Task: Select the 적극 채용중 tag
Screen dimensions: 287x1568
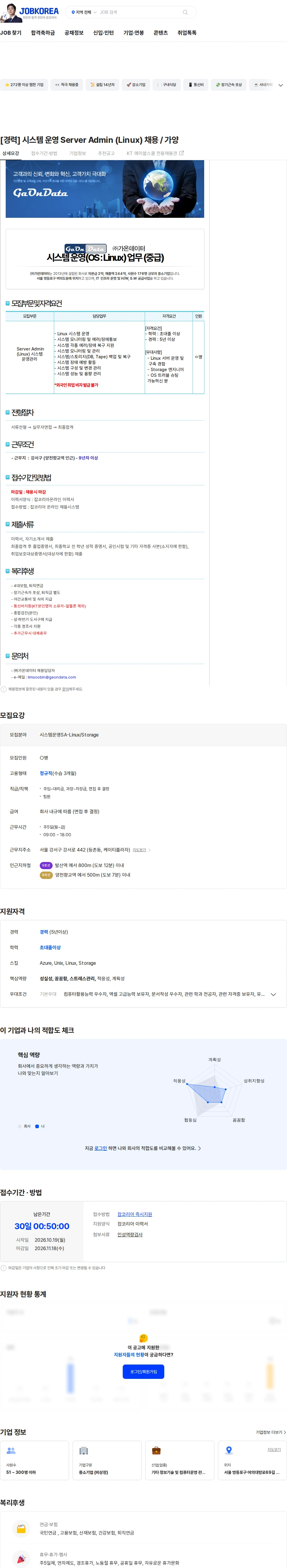Action: [66, 85]
